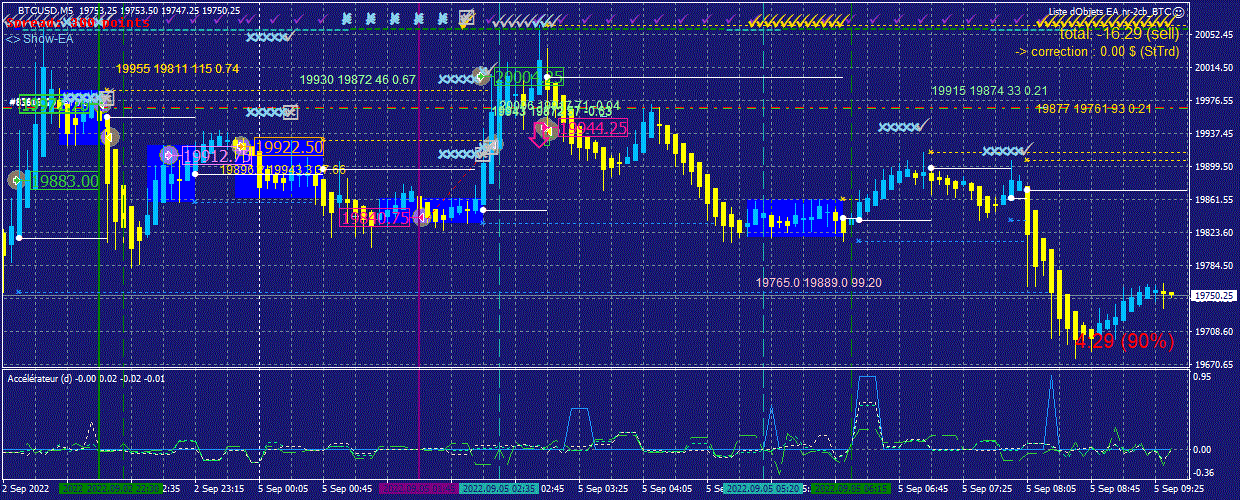Click 19823.60 on the price scale
This screenshot has width=1240, height=500.
point(1213,233)
